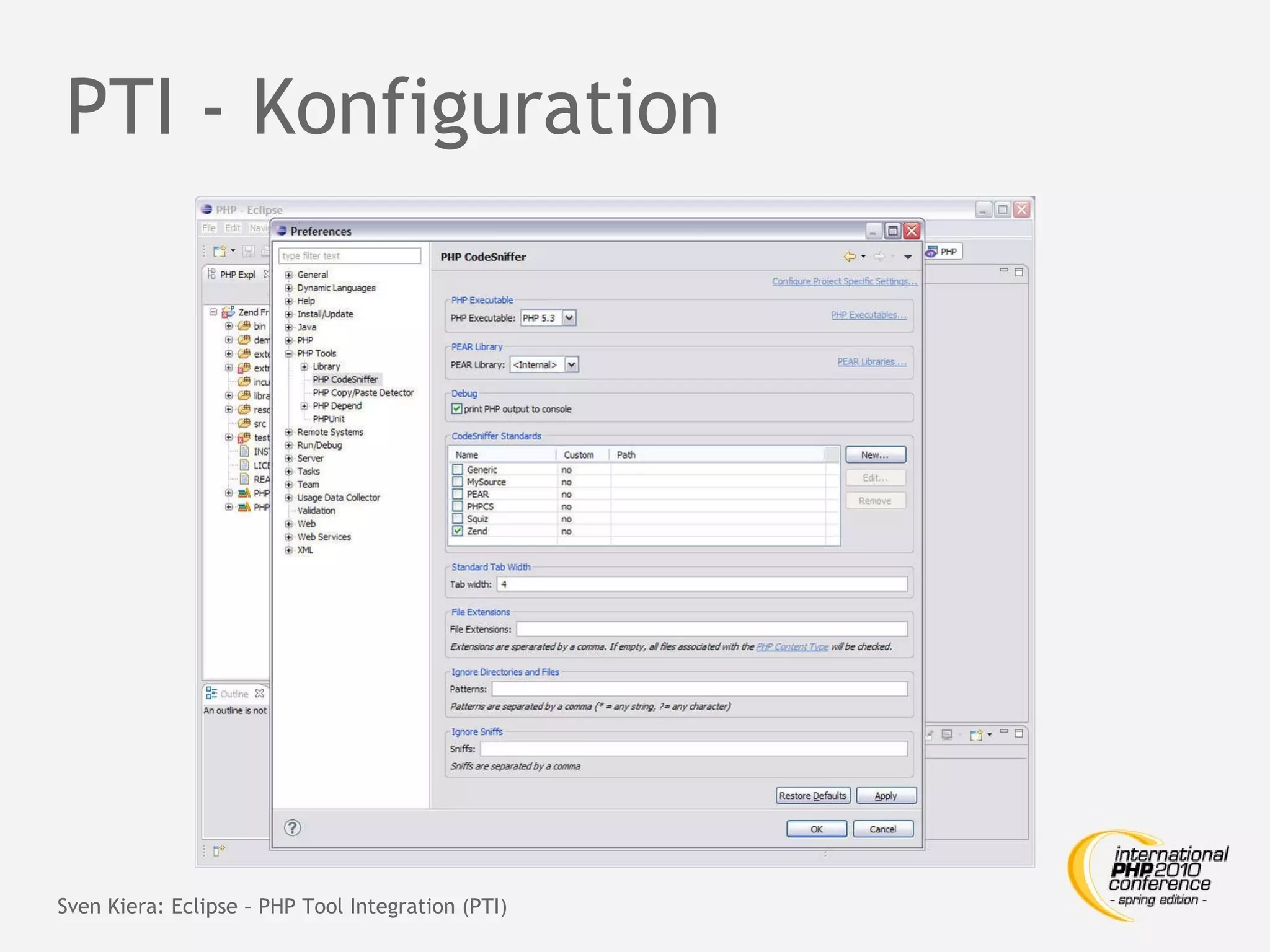Minimize the bottom console panel

pos(1004,732)
